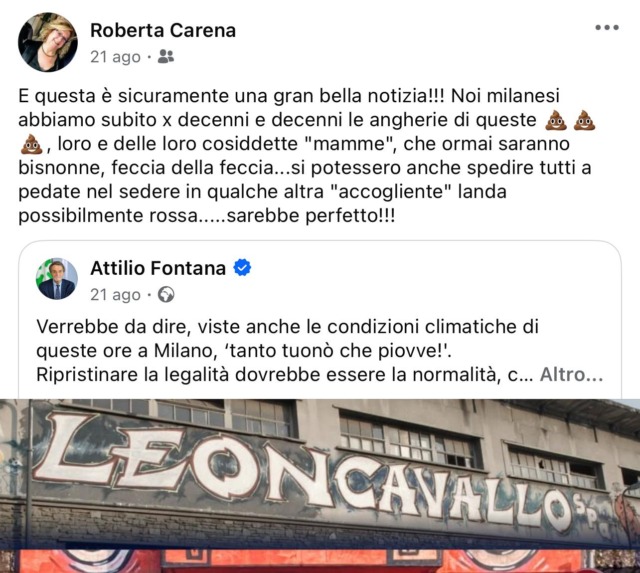Viewport: 640px width, 573px height.
Task: Expand the shared post with "Altro..."
Action: point(571,374)
